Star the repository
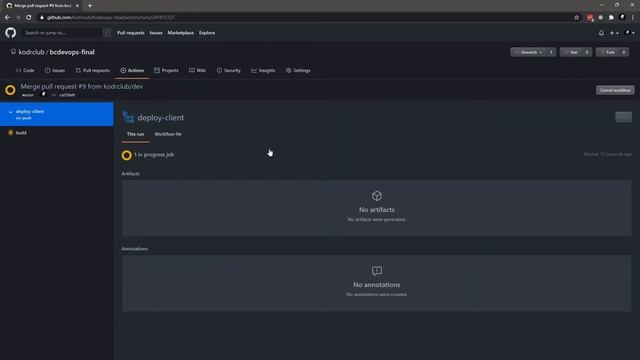This screenshot has width=640, height=360. coord(571,52)
